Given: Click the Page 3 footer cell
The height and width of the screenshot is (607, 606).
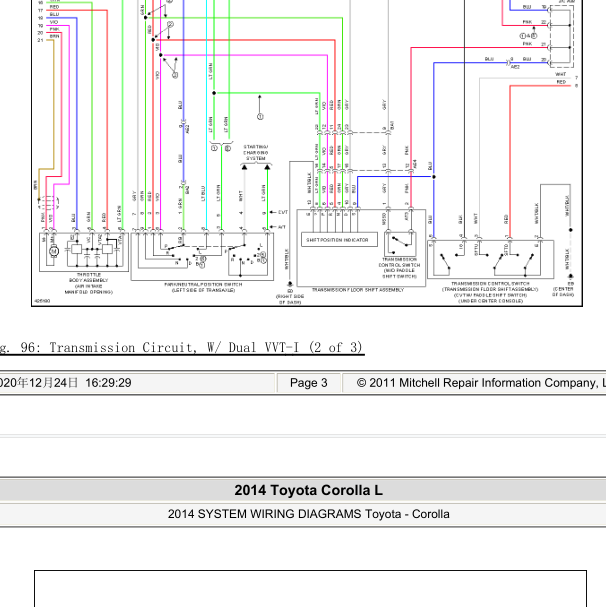Looking at the screenshot, I should [309, 383].
